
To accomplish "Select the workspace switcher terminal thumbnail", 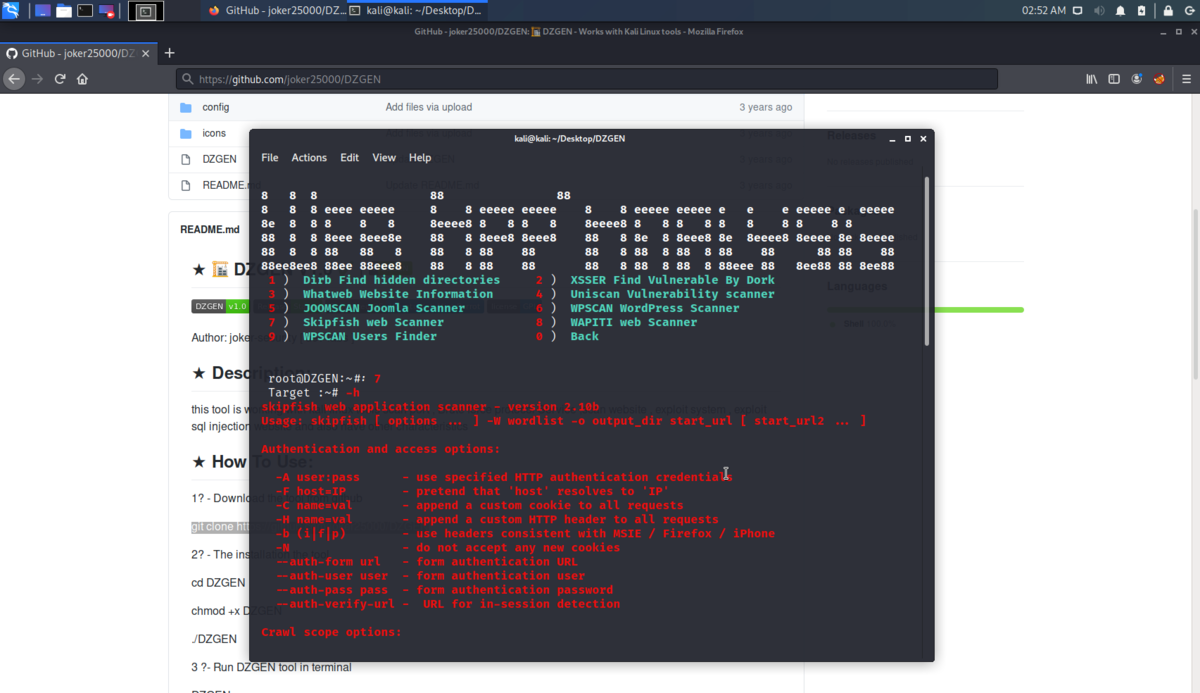I will 146,11.
